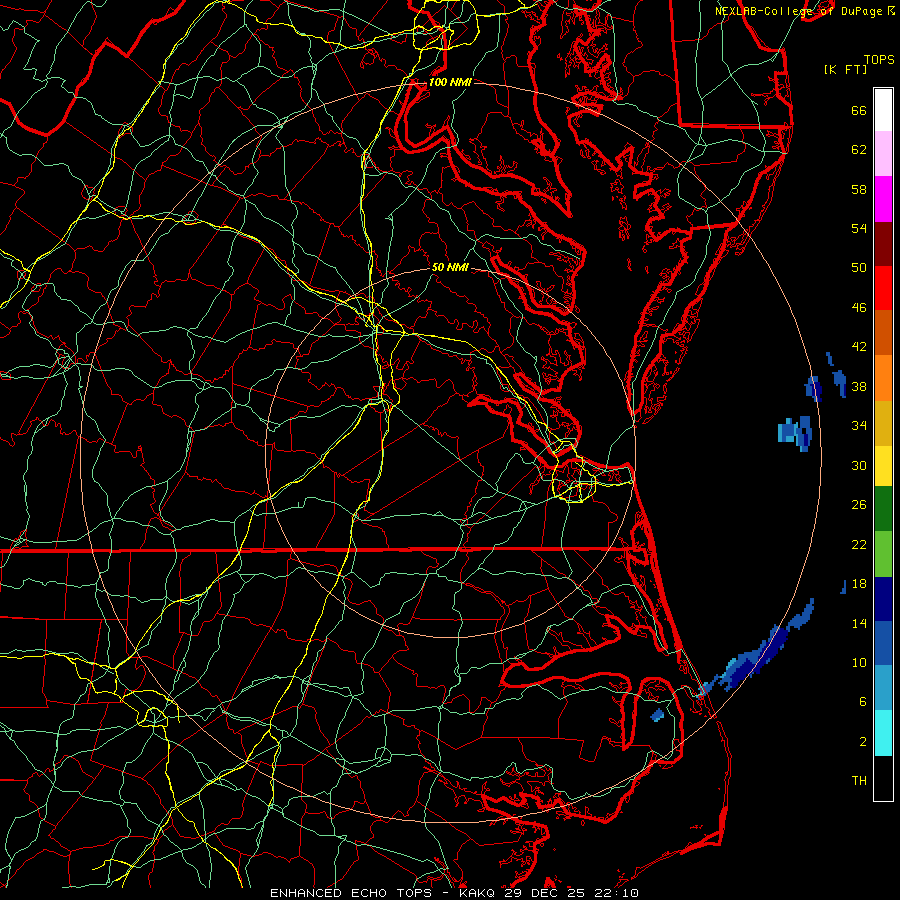
Task: Select the dark green legend swatch
Action: [x=883, y=509]
